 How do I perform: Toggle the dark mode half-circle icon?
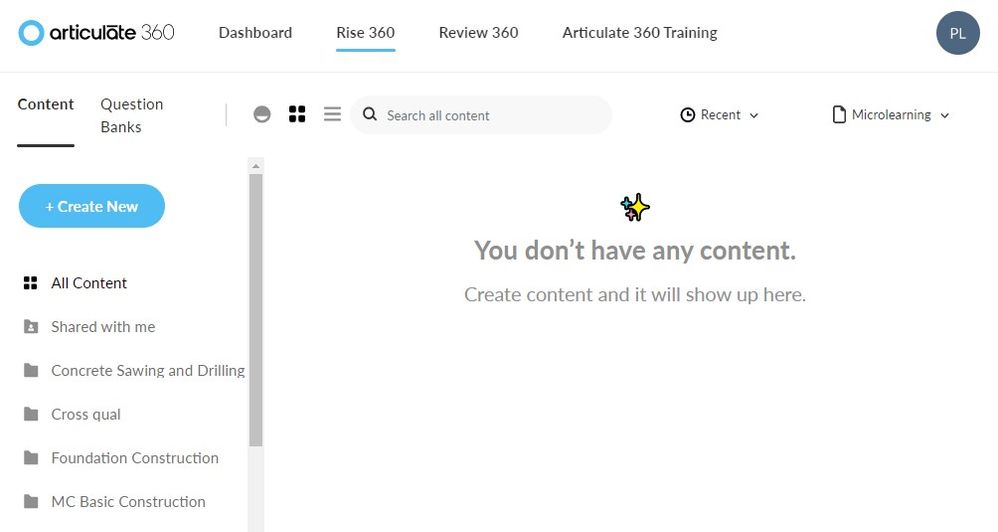pos(262,115)
